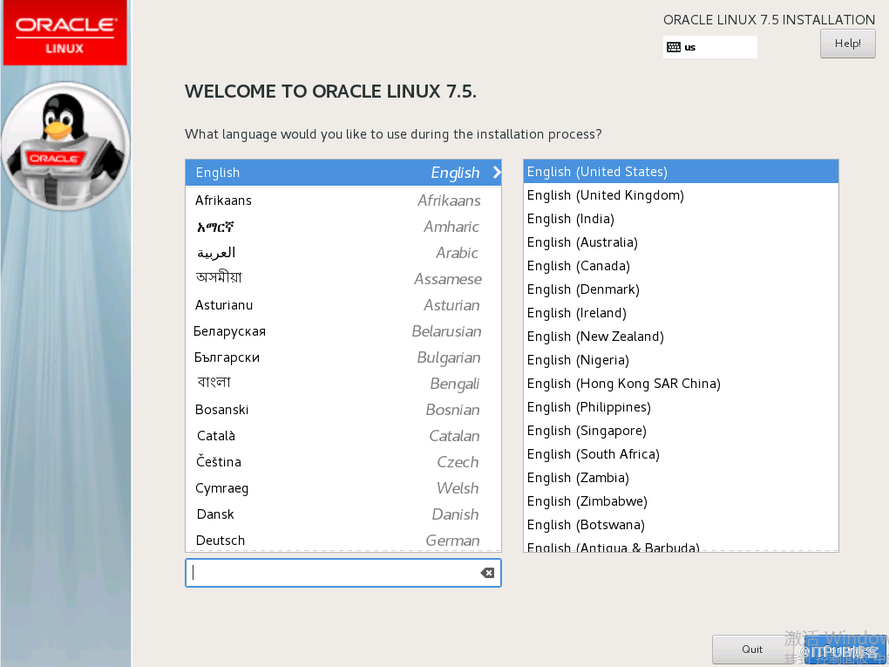Open the Help! button

tap(848, 44)
